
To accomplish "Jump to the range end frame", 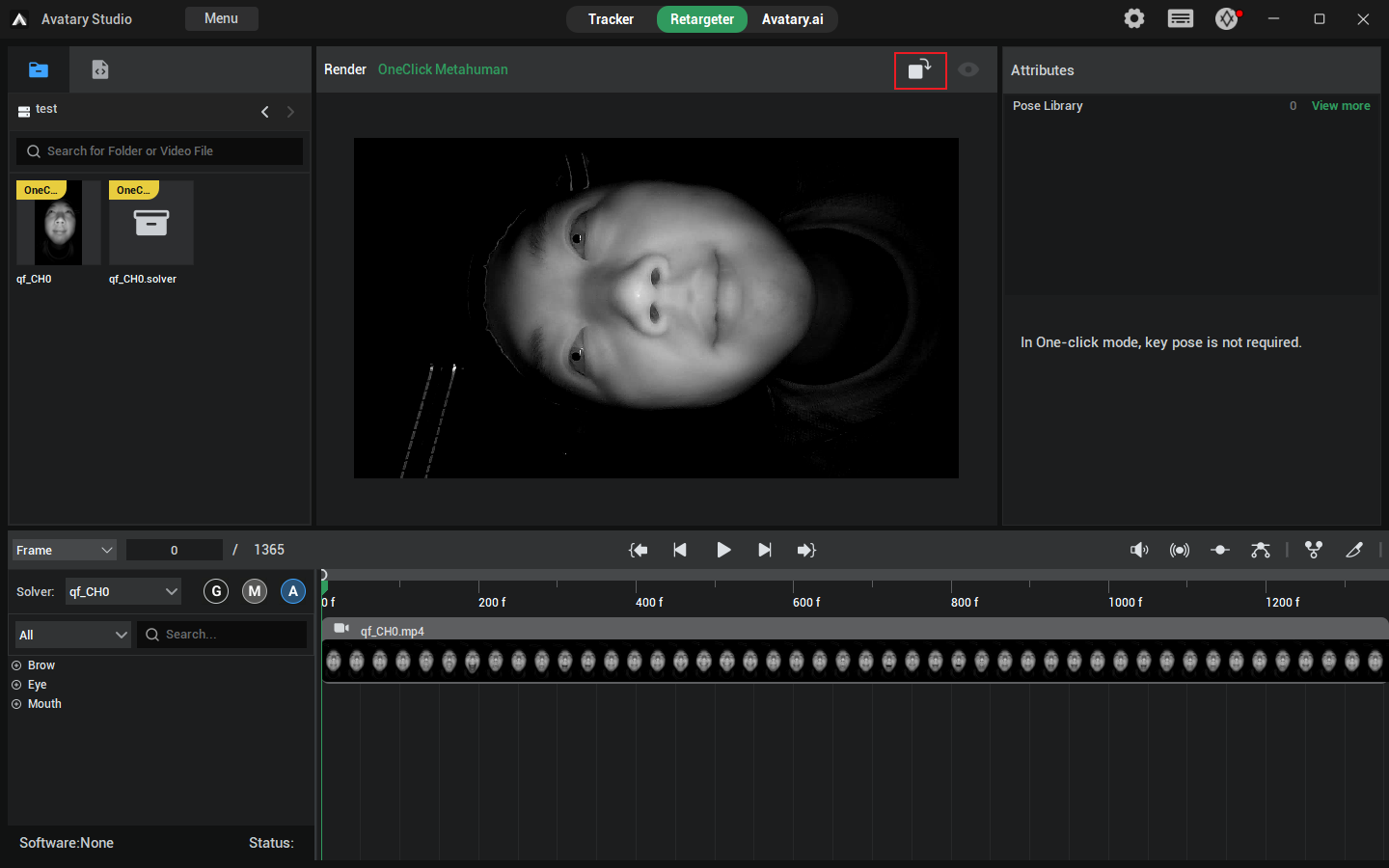I will click(x=806, y=550).
